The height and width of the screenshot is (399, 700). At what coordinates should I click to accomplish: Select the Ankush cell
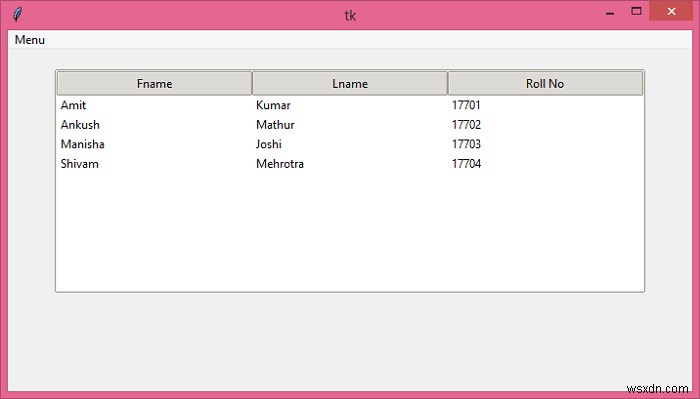(x=80, y=125)
